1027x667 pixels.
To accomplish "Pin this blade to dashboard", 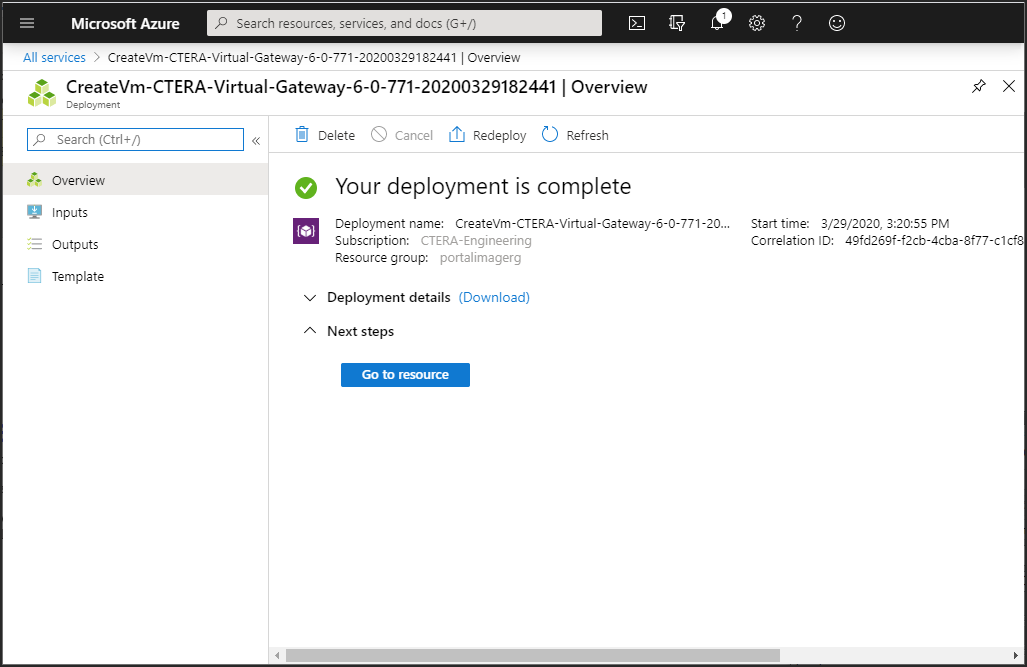I will click(979, 86).
